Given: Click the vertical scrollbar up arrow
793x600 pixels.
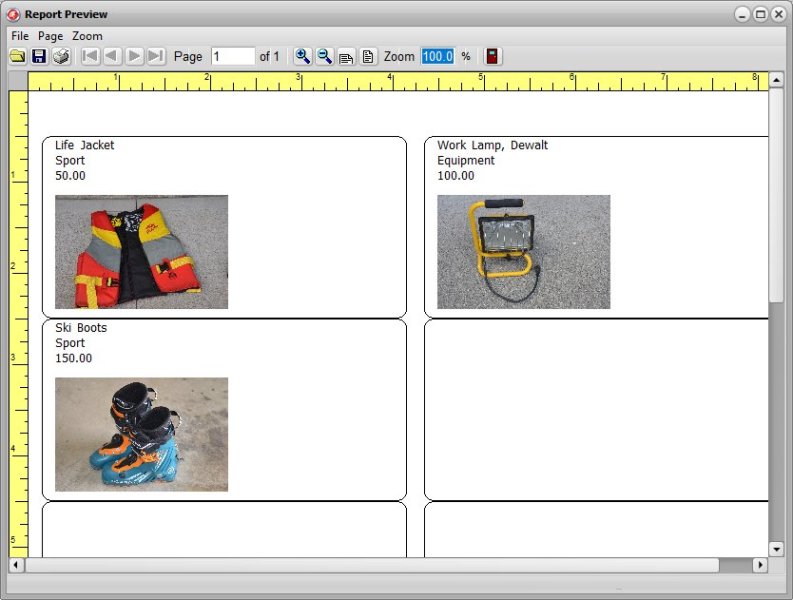Looking at the screenshot, I should [x=776, y=79].
